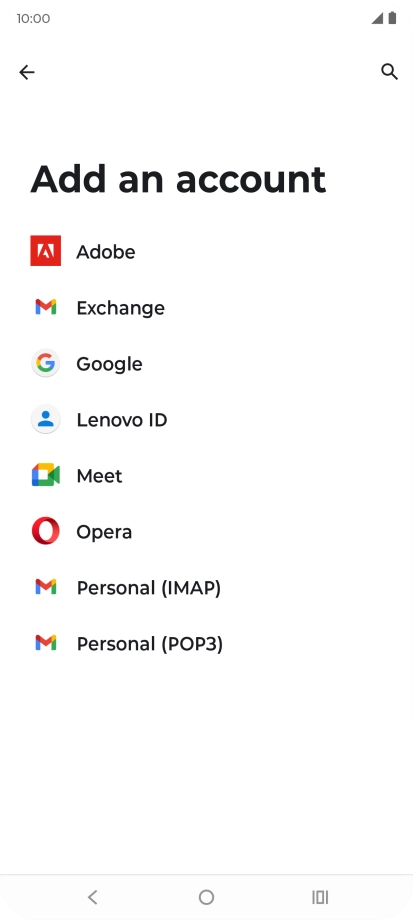This screenshot has height=920, width=413.
Task: Open recent apps from navigation bar
Action: pyautogui.click(x=320, y=897)
